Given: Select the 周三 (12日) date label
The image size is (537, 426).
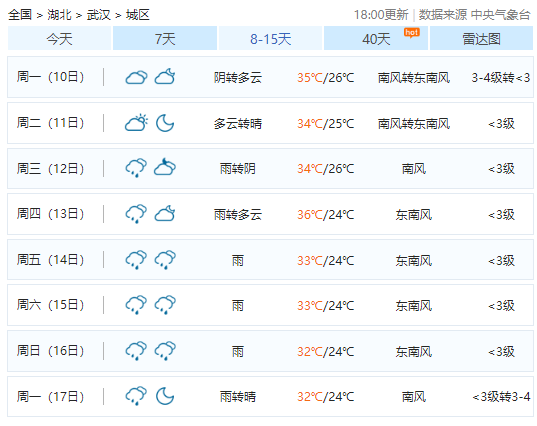Looking at the screenshot, I should (x=50, y=169).
